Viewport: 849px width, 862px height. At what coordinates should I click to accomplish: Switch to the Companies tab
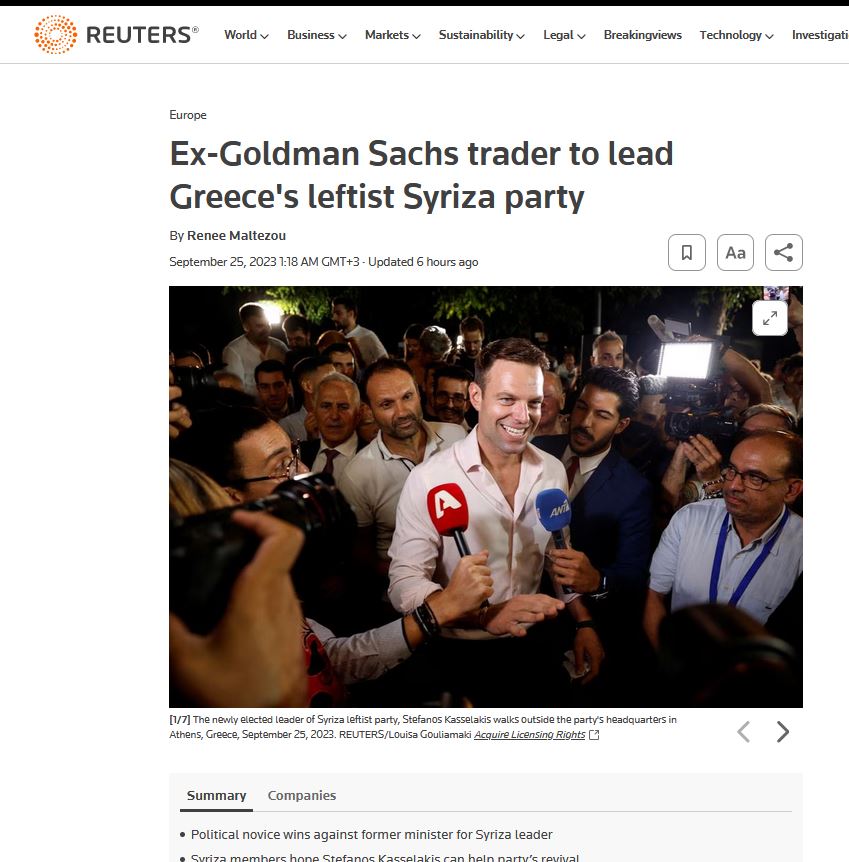tap(301, 795)
